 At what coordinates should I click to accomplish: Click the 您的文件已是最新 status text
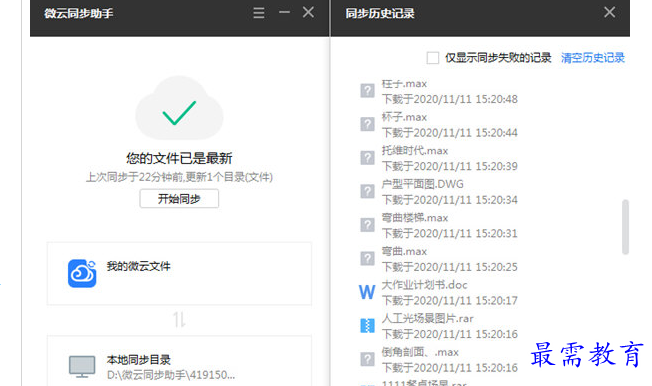tap(179, 158)
